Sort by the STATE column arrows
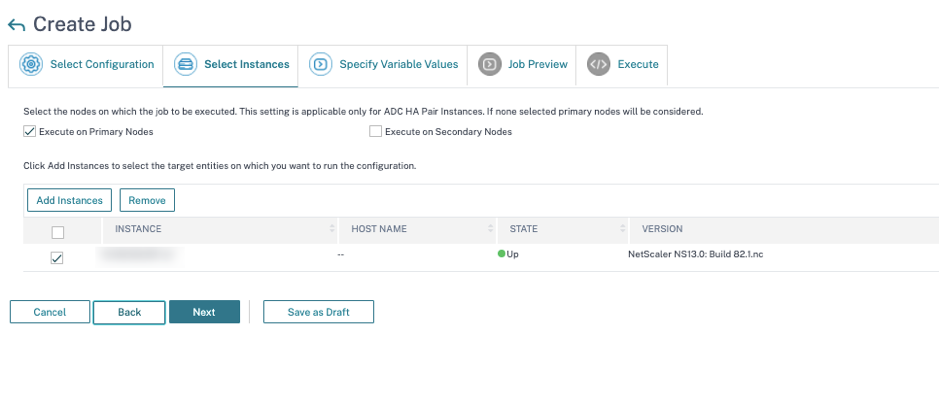This screenshot has height=404, width=939. 623,229
